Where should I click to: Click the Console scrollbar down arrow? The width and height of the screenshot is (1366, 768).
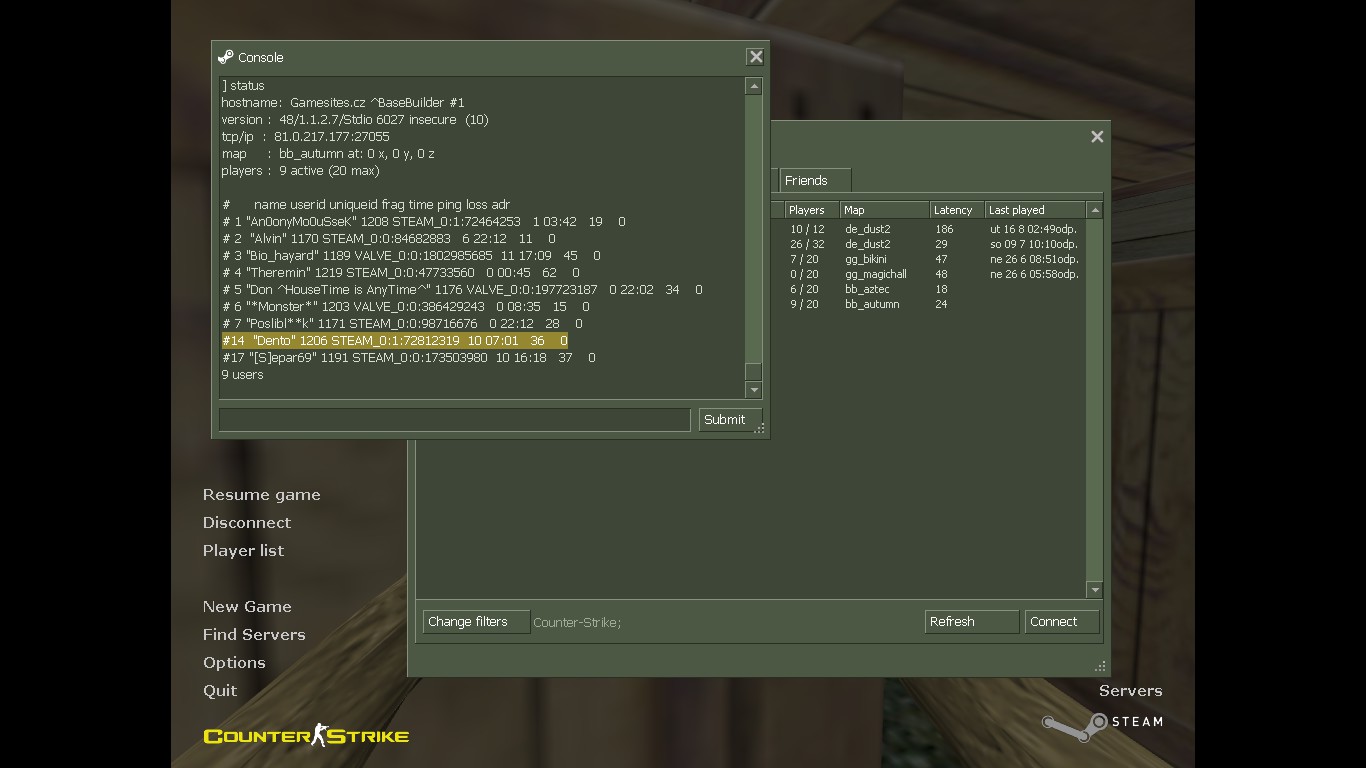coord(754,390)
